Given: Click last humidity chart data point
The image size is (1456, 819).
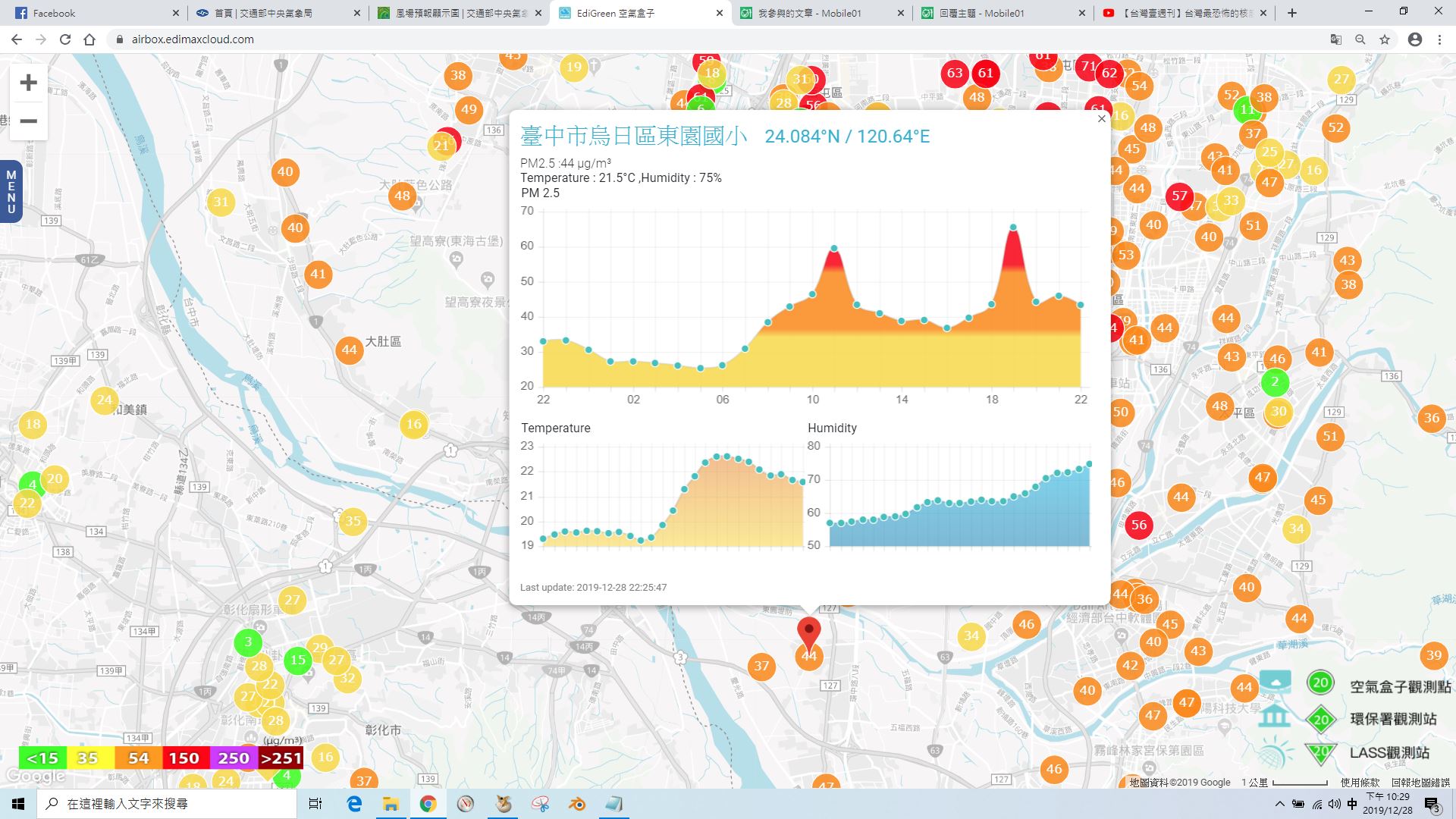Looking at the screenshot, I should point(1089,464).
